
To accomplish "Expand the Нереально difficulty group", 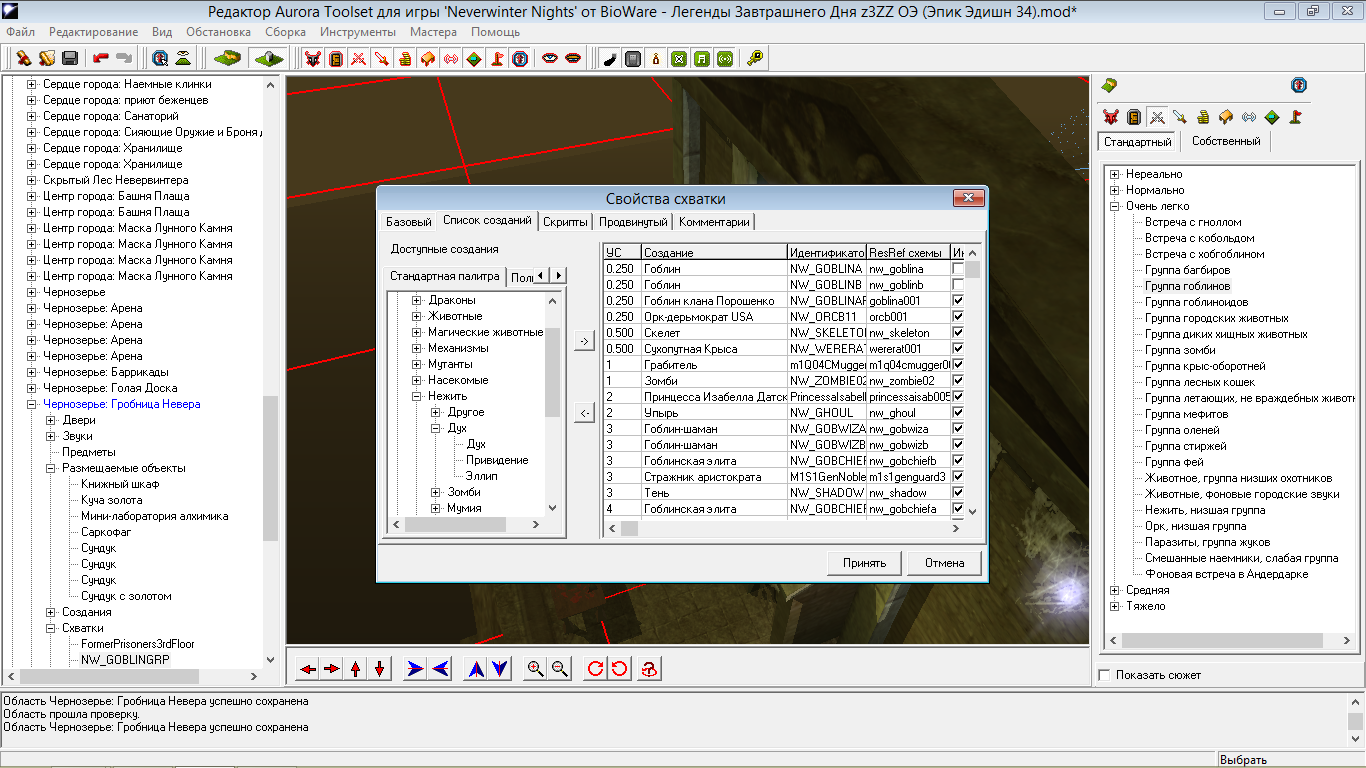I will coord(1115,174).
